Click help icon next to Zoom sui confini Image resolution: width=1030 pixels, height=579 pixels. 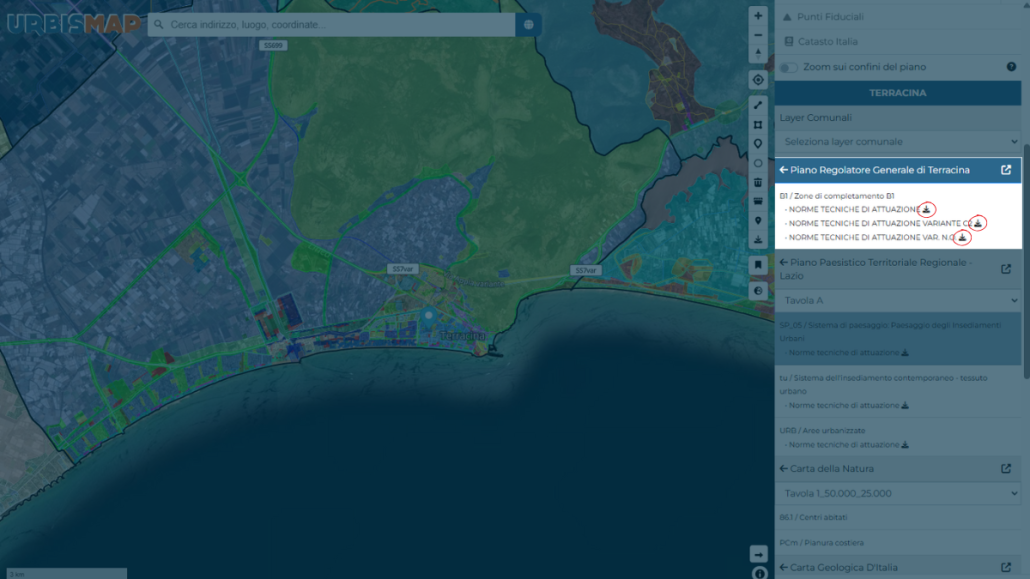pyautogui.click(x=1011, y=67)
